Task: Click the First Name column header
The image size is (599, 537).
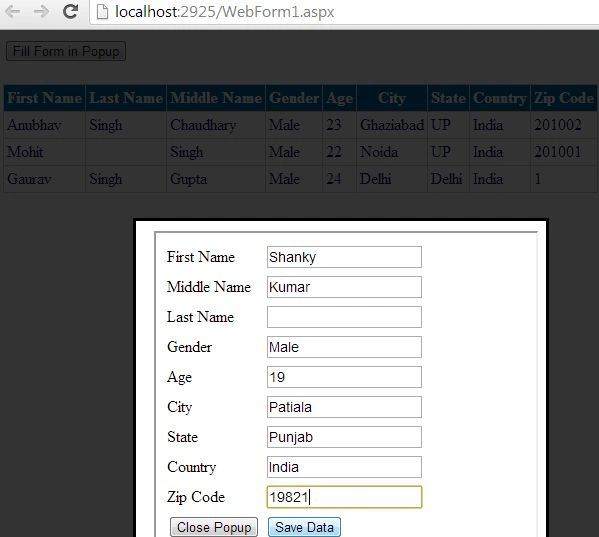Action: tap(45, 98)
